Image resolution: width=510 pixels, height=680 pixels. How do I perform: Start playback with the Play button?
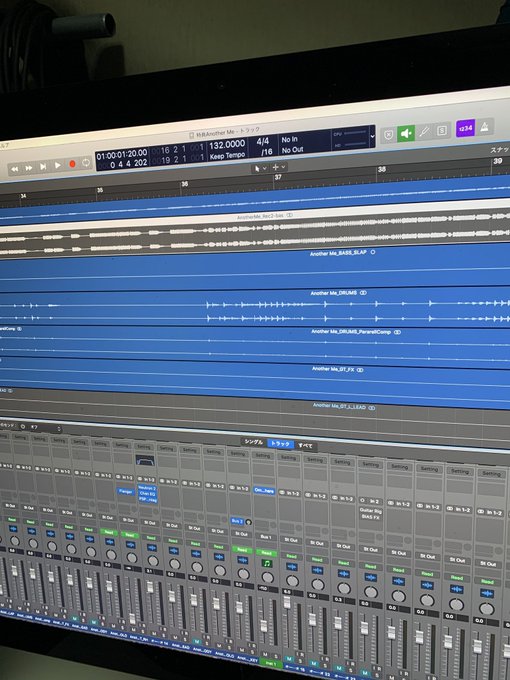tap(58, 165)
